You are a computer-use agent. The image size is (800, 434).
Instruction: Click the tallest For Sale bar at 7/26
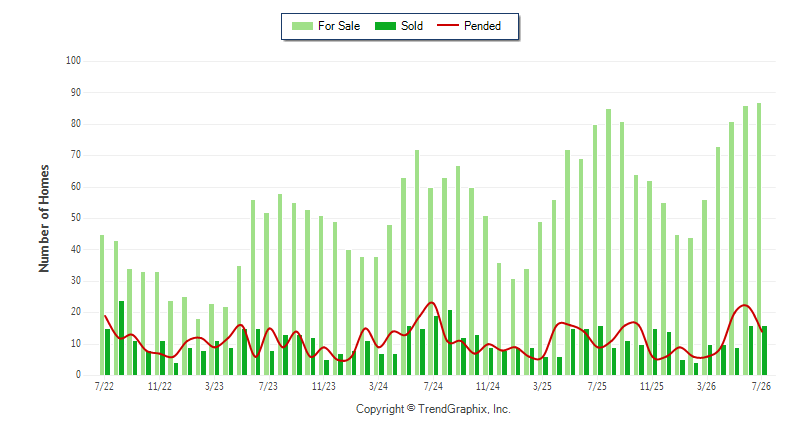(x=759, y=239)
